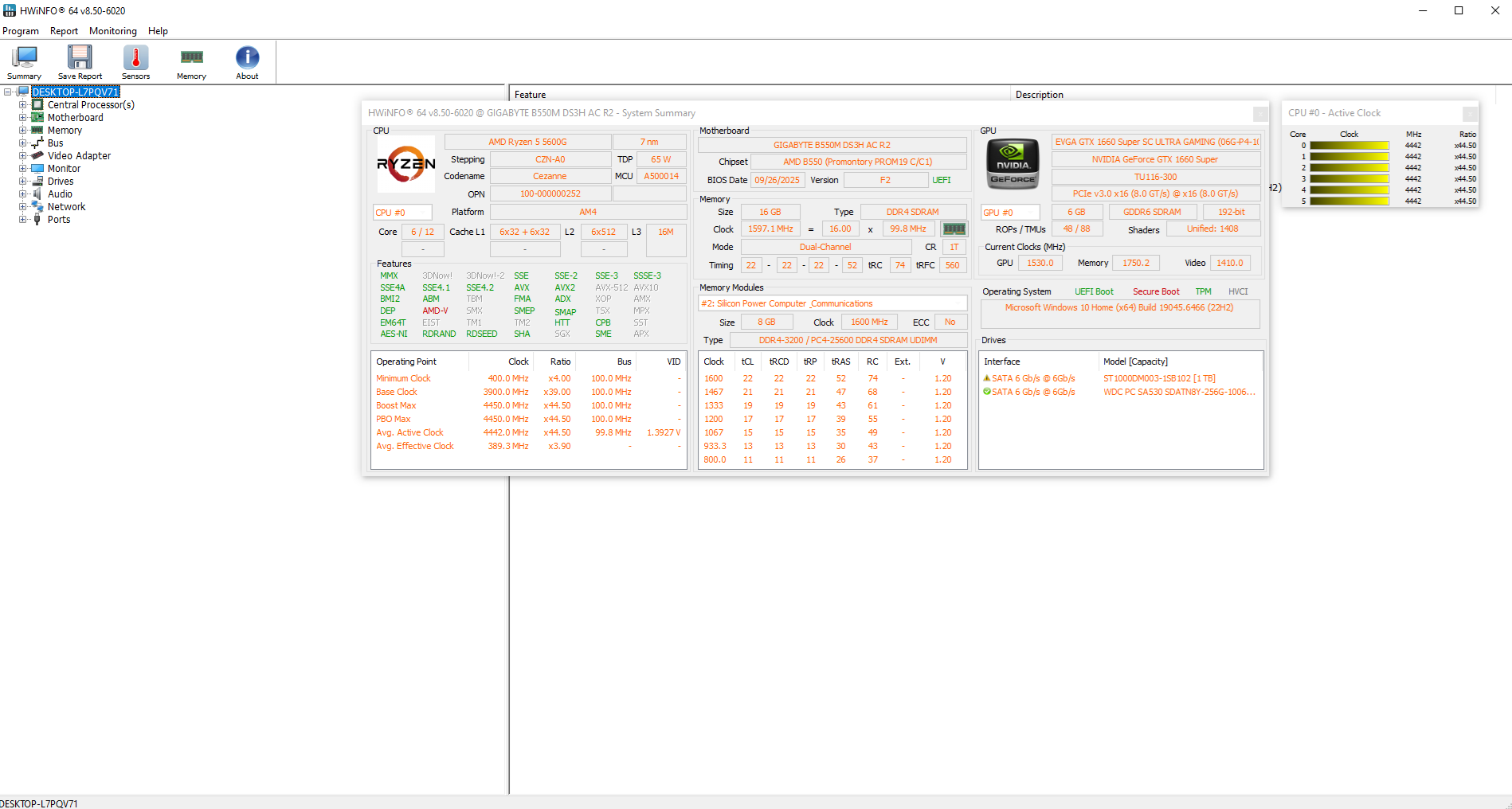
Task: Click the Bus icon in the tree
Action: click(37, 143)
